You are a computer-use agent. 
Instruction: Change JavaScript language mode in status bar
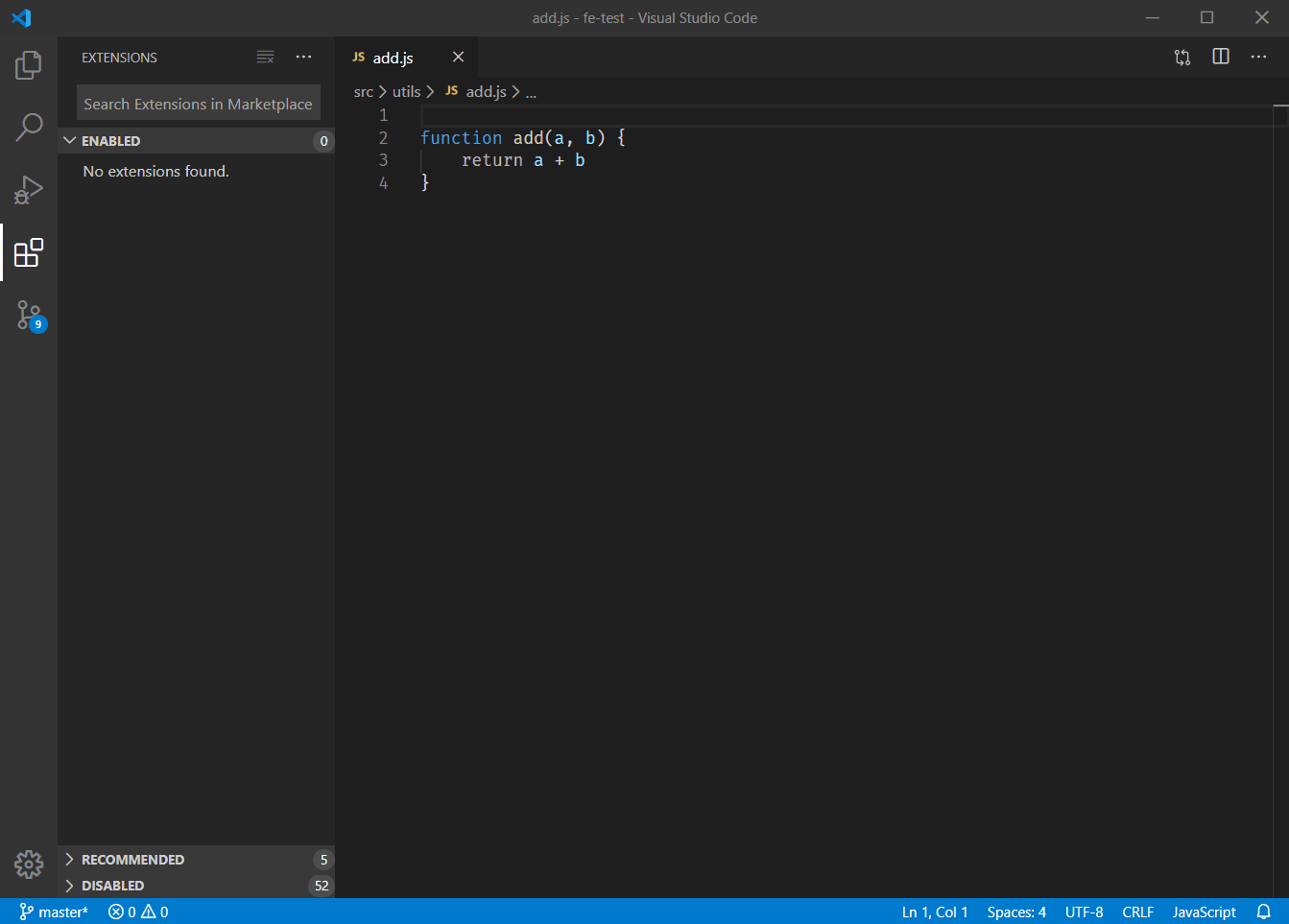click(x=1204, y=912)
